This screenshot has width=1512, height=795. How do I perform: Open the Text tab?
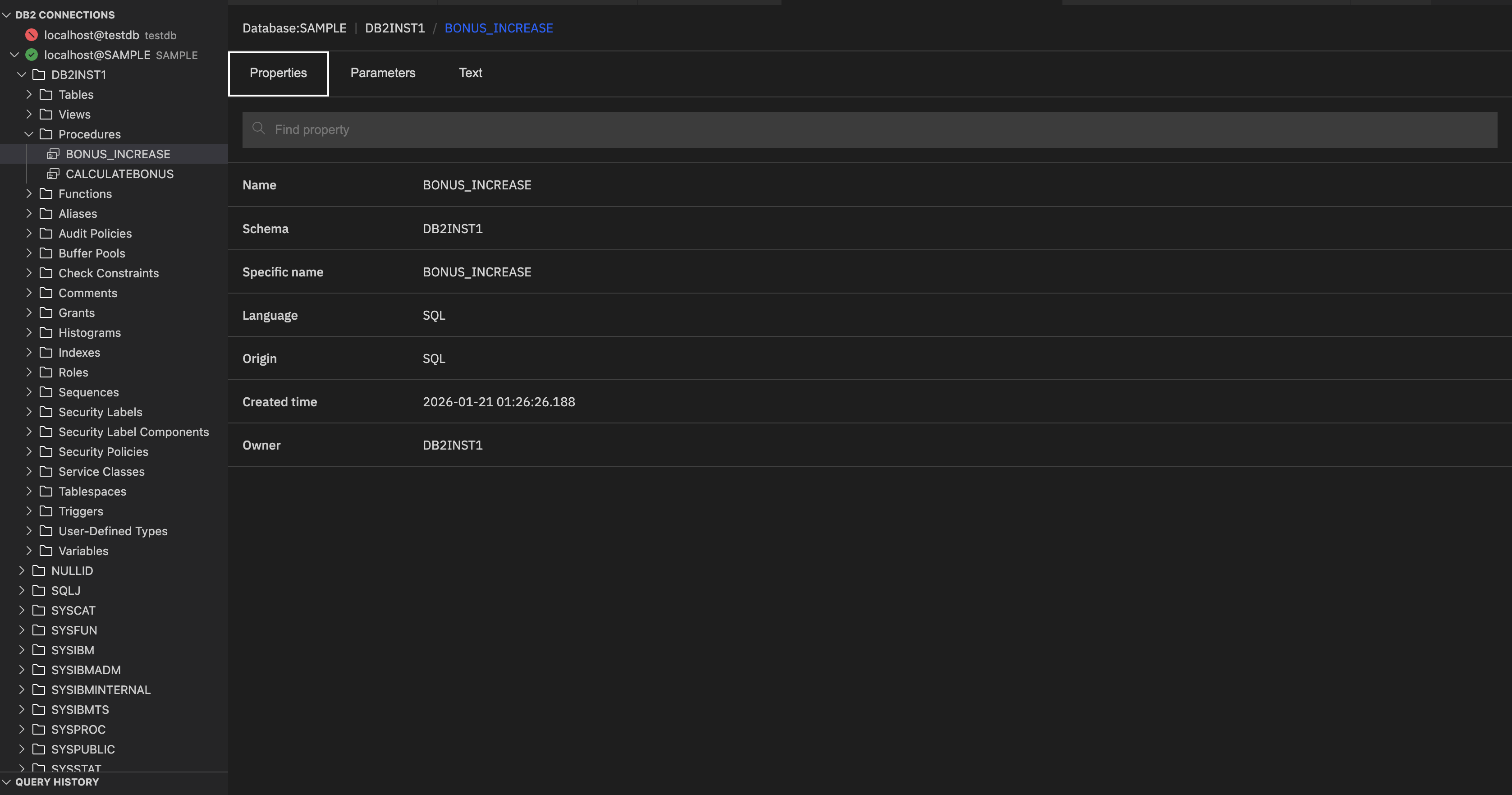(x=470, y=73)
